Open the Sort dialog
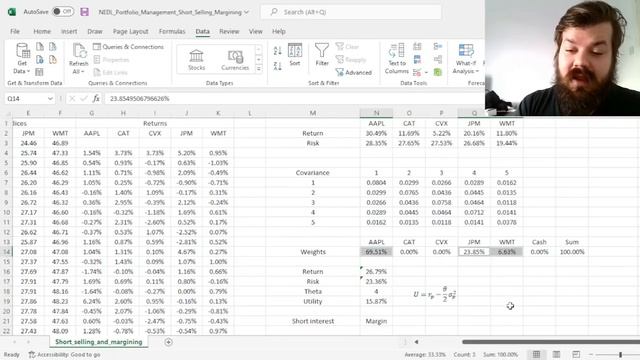 (x=295, y=55)
